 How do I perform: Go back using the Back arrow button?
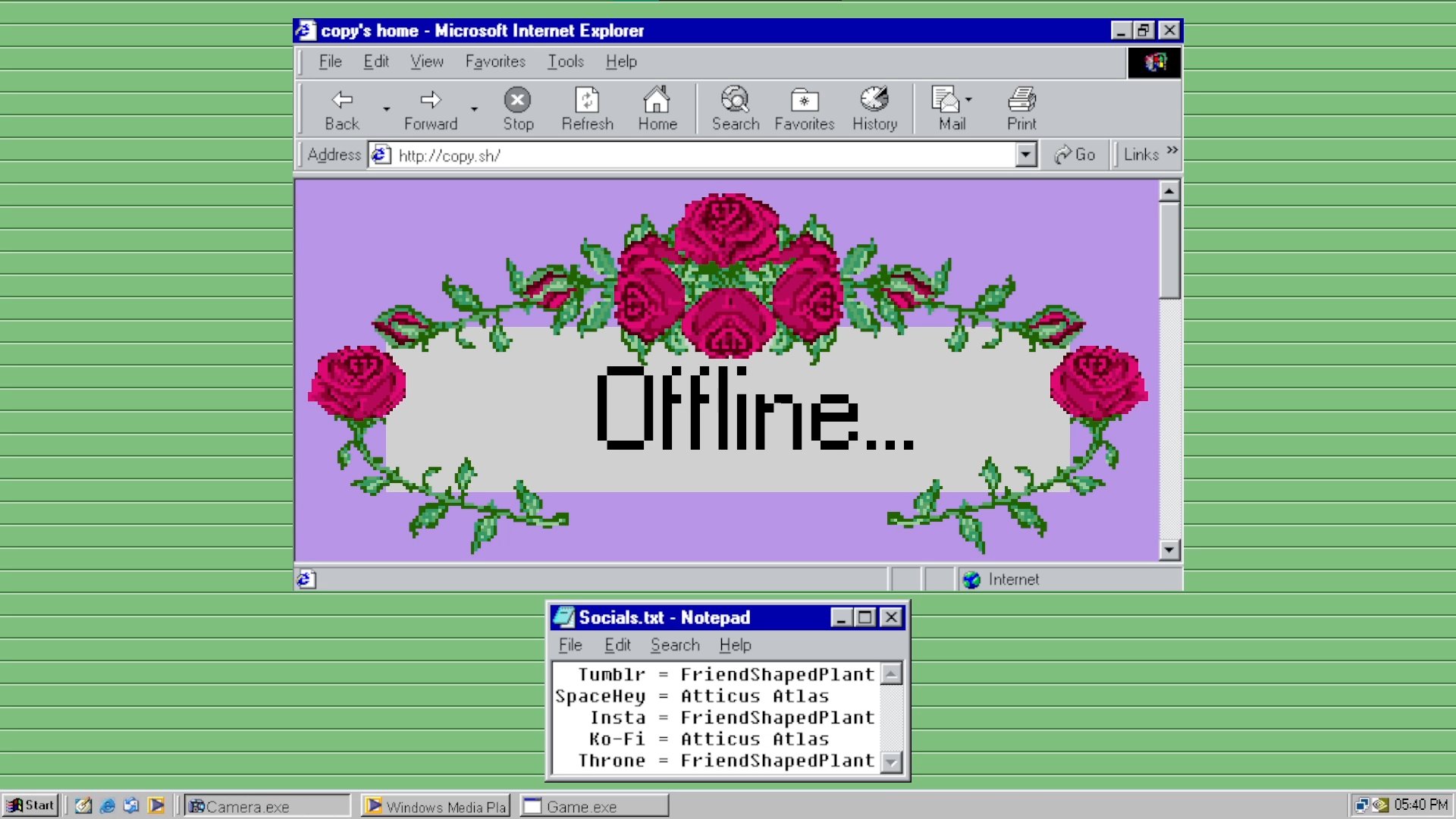342,109
